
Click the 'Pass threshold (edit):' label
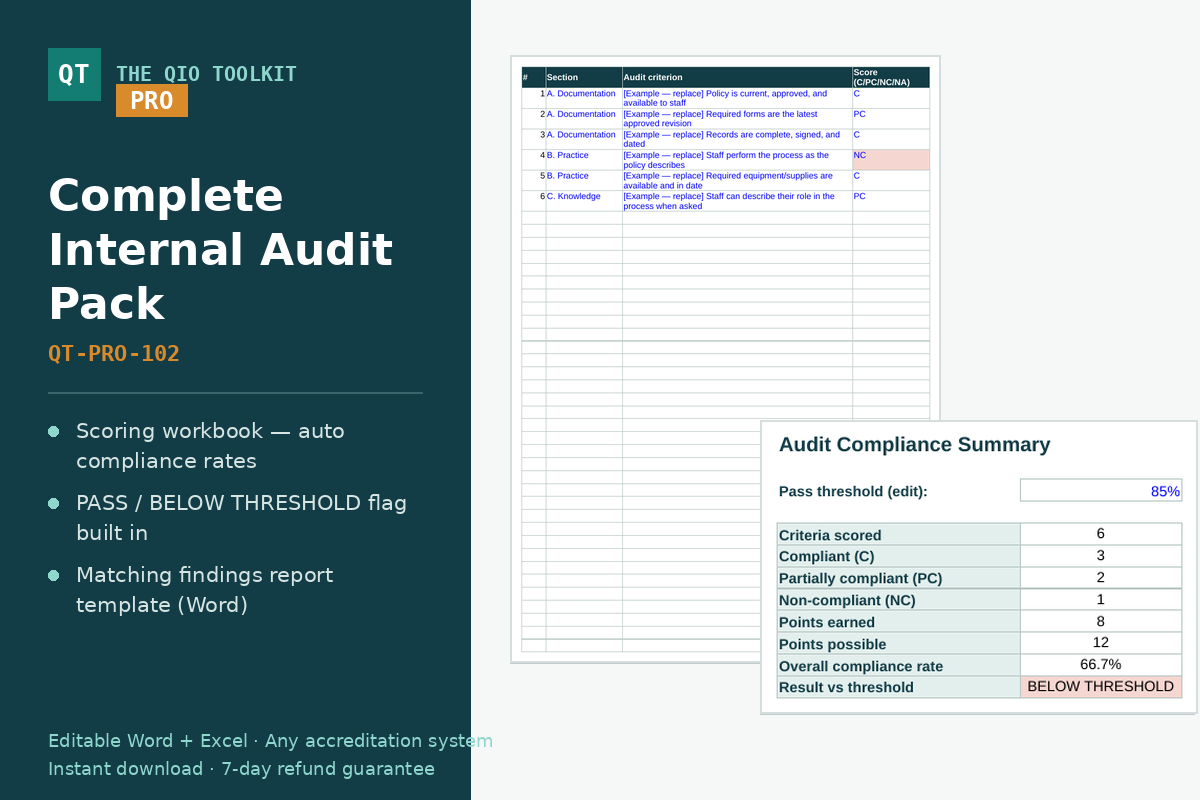coord(853,491)
